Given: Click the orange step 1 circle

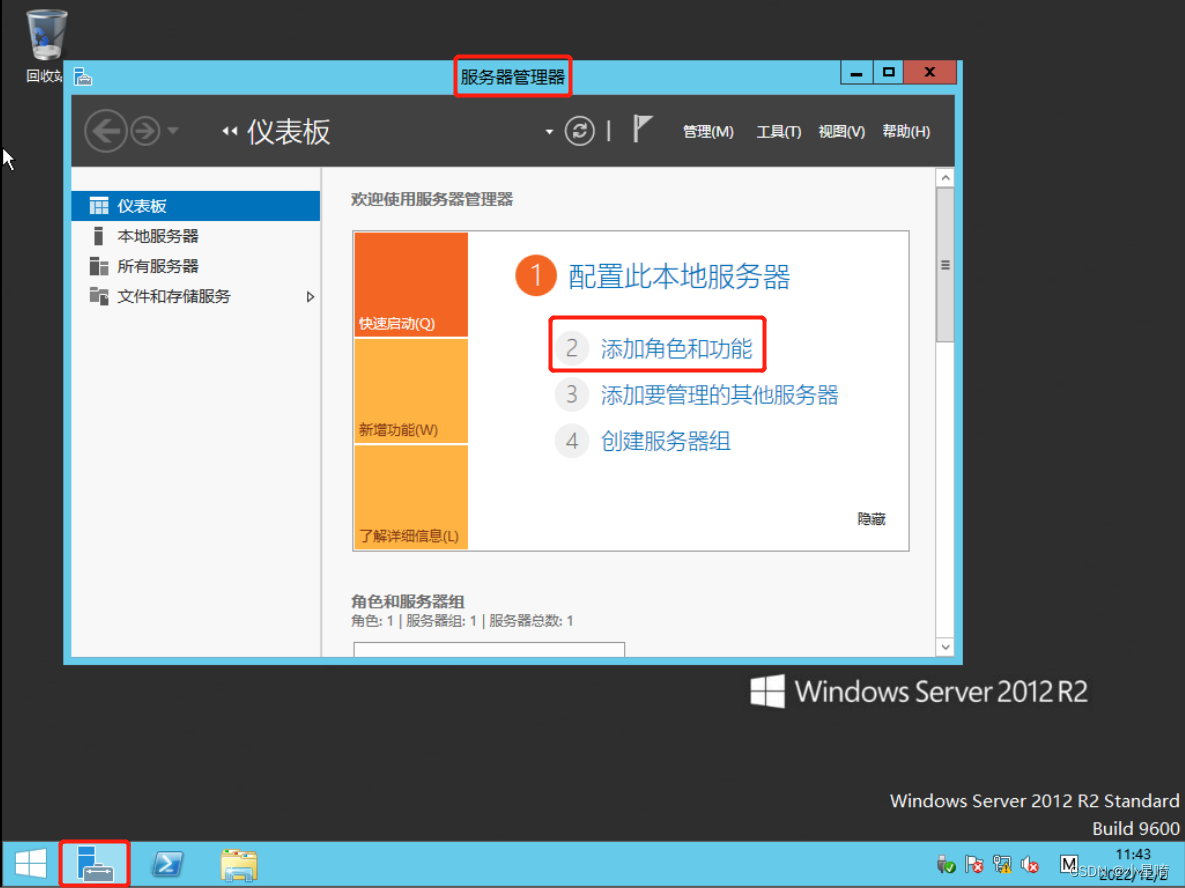Looking at the screenshot, I should (536, 275).
